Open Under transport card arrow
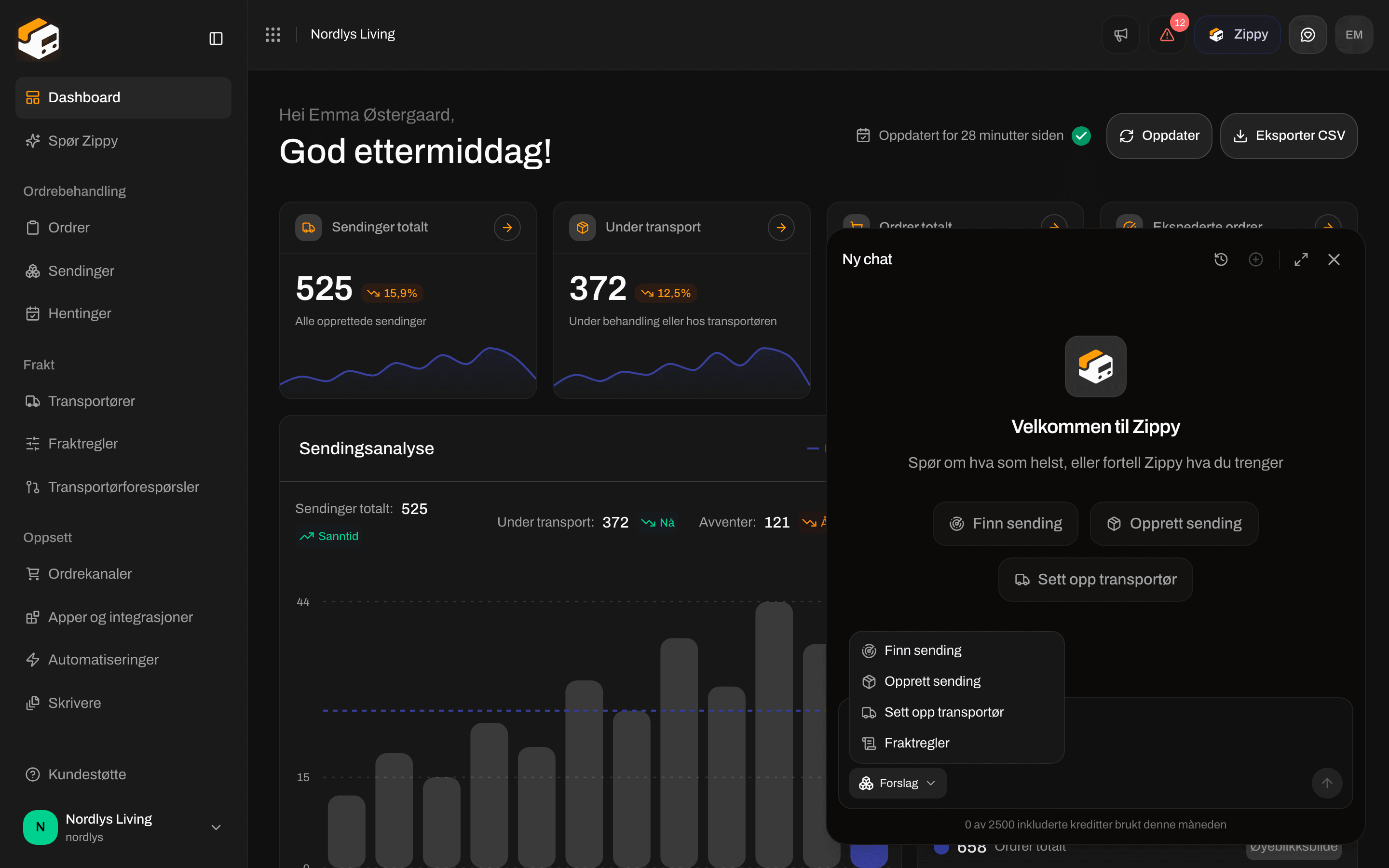The image size is (1389, 868). 781,227
